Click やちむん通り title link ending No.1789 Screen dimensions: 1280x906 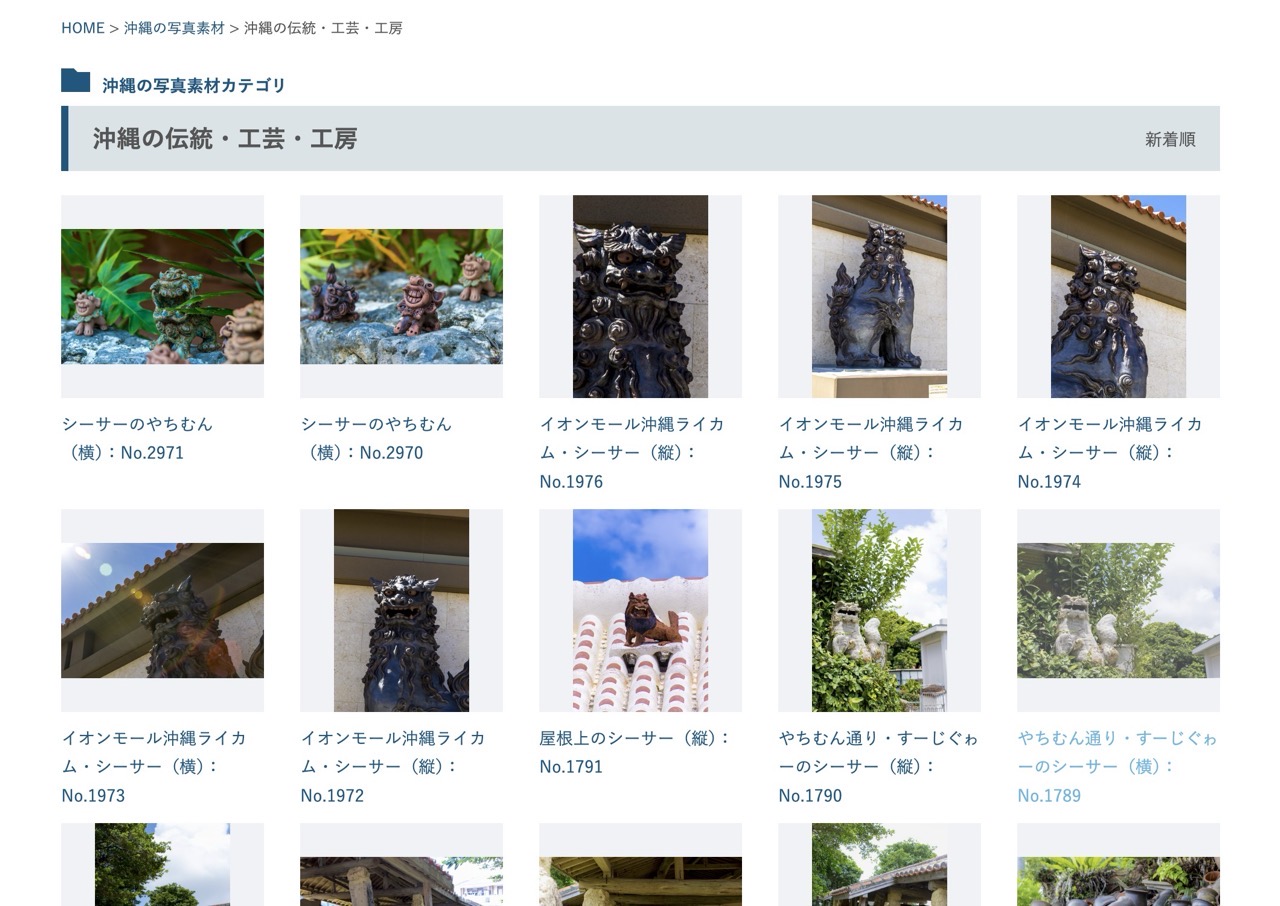1118,766
